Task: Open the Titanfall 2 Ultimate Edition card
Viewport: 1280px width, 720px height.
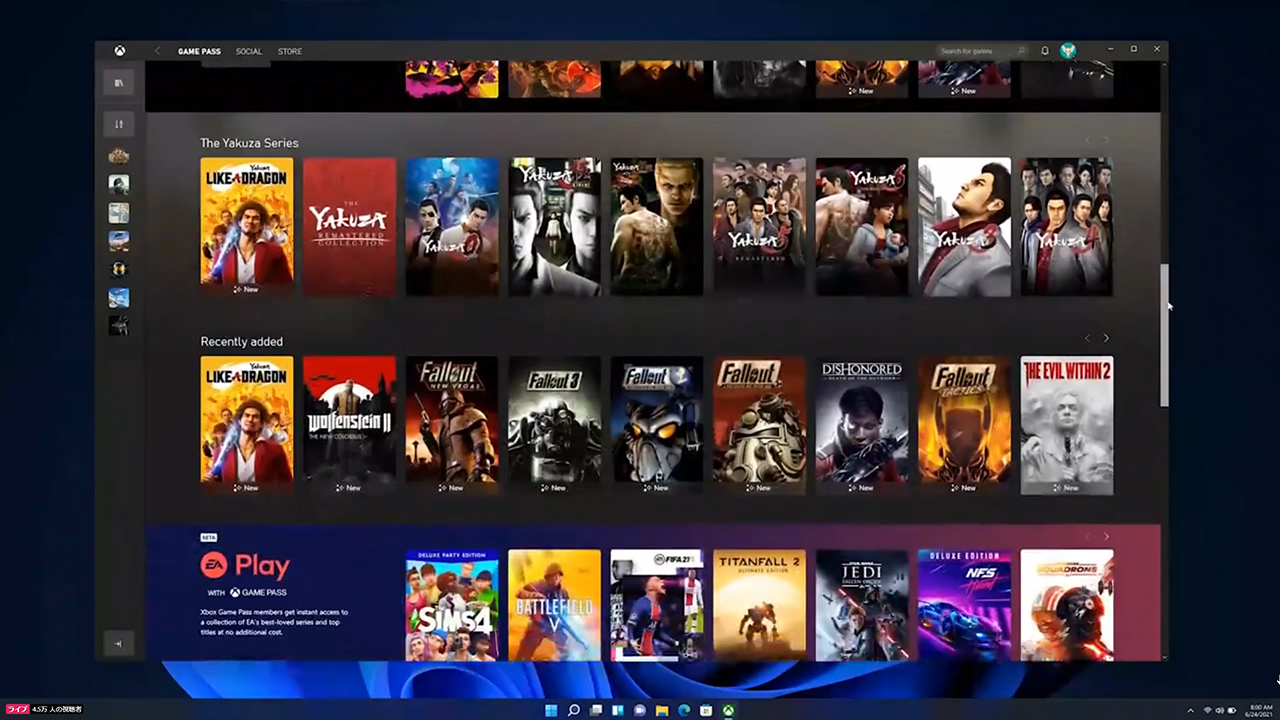Action: (x=759, y=605)
